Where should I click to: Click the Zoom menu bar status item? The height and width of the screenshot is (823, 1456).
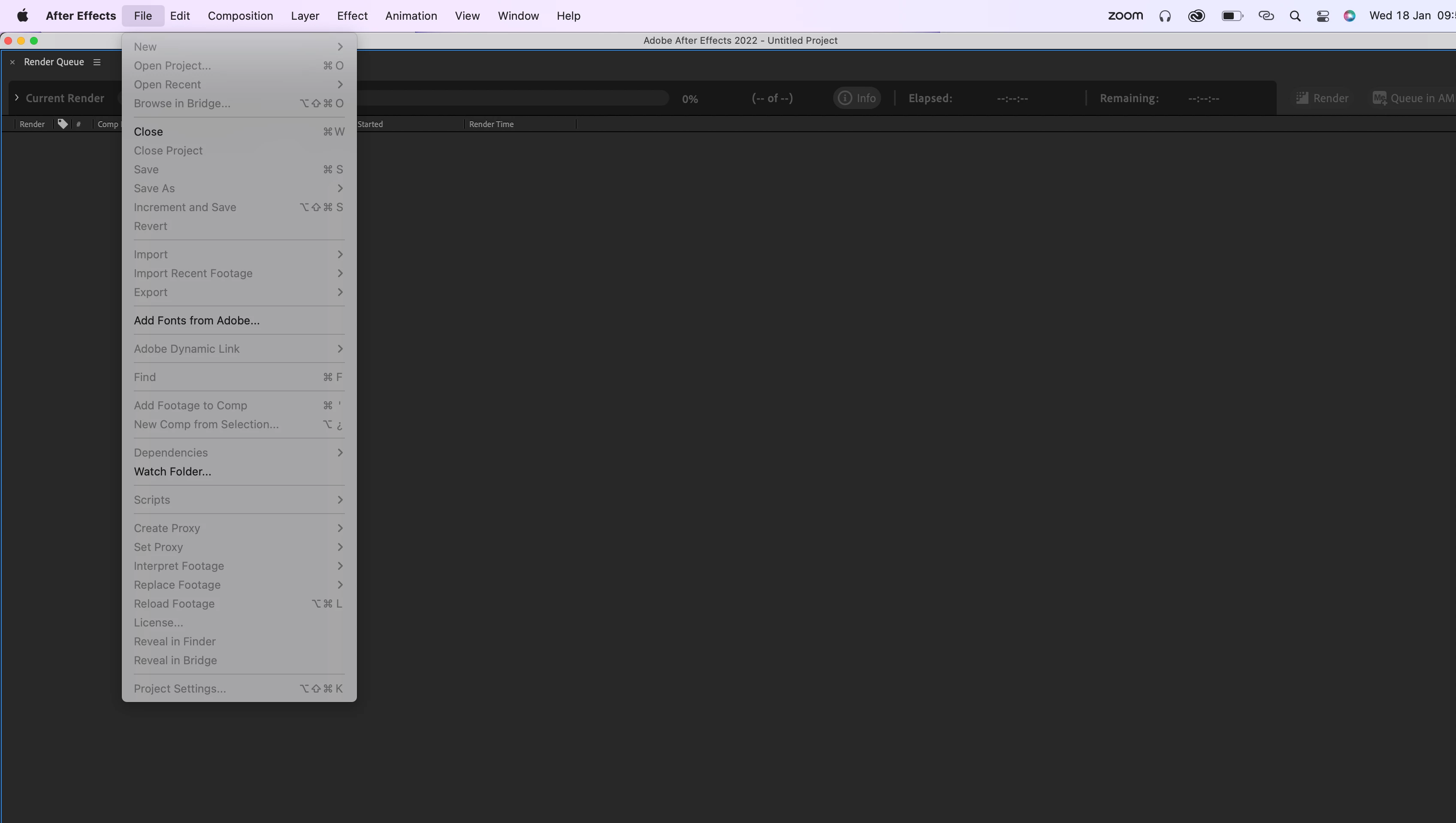point(1125,16)
